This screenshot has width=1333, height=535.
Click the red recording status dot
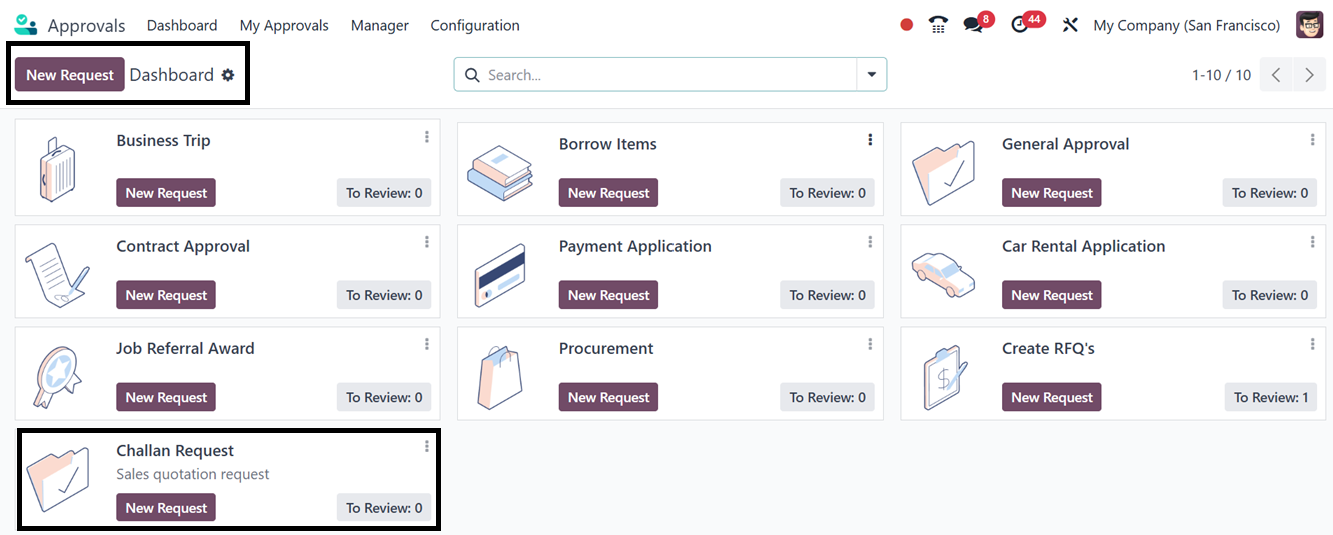906,25
